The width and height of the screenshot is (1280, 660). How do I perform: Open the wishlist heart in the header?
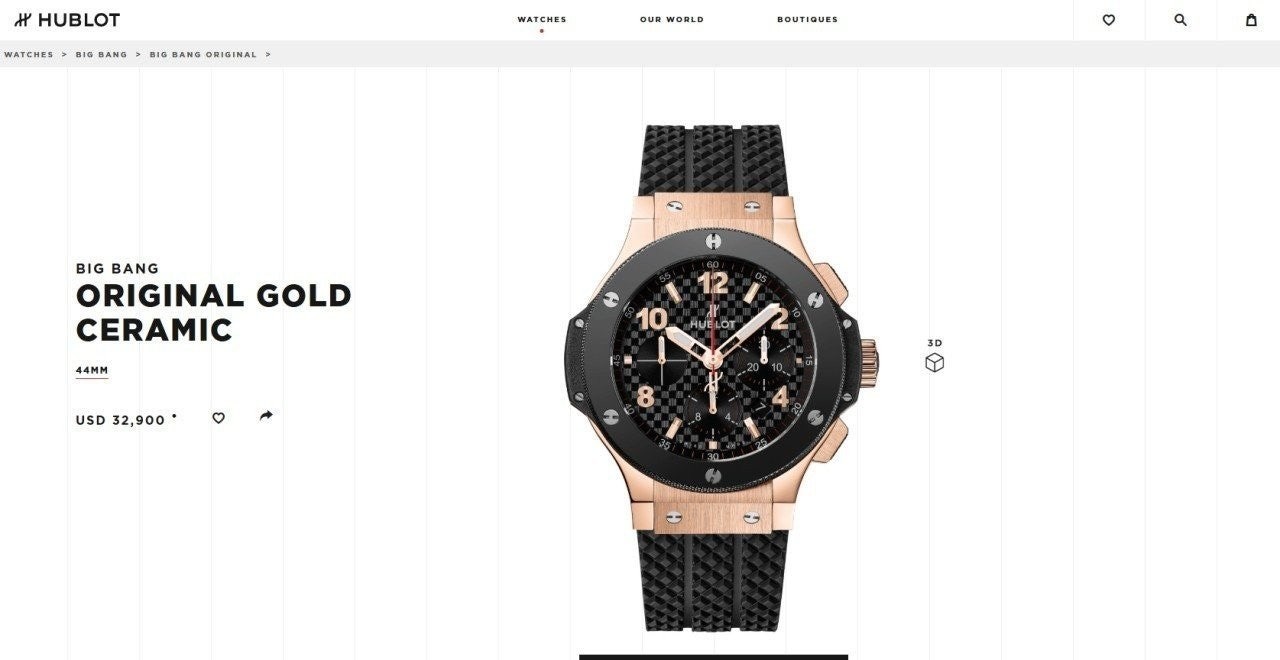click(x=1108, y=20)
